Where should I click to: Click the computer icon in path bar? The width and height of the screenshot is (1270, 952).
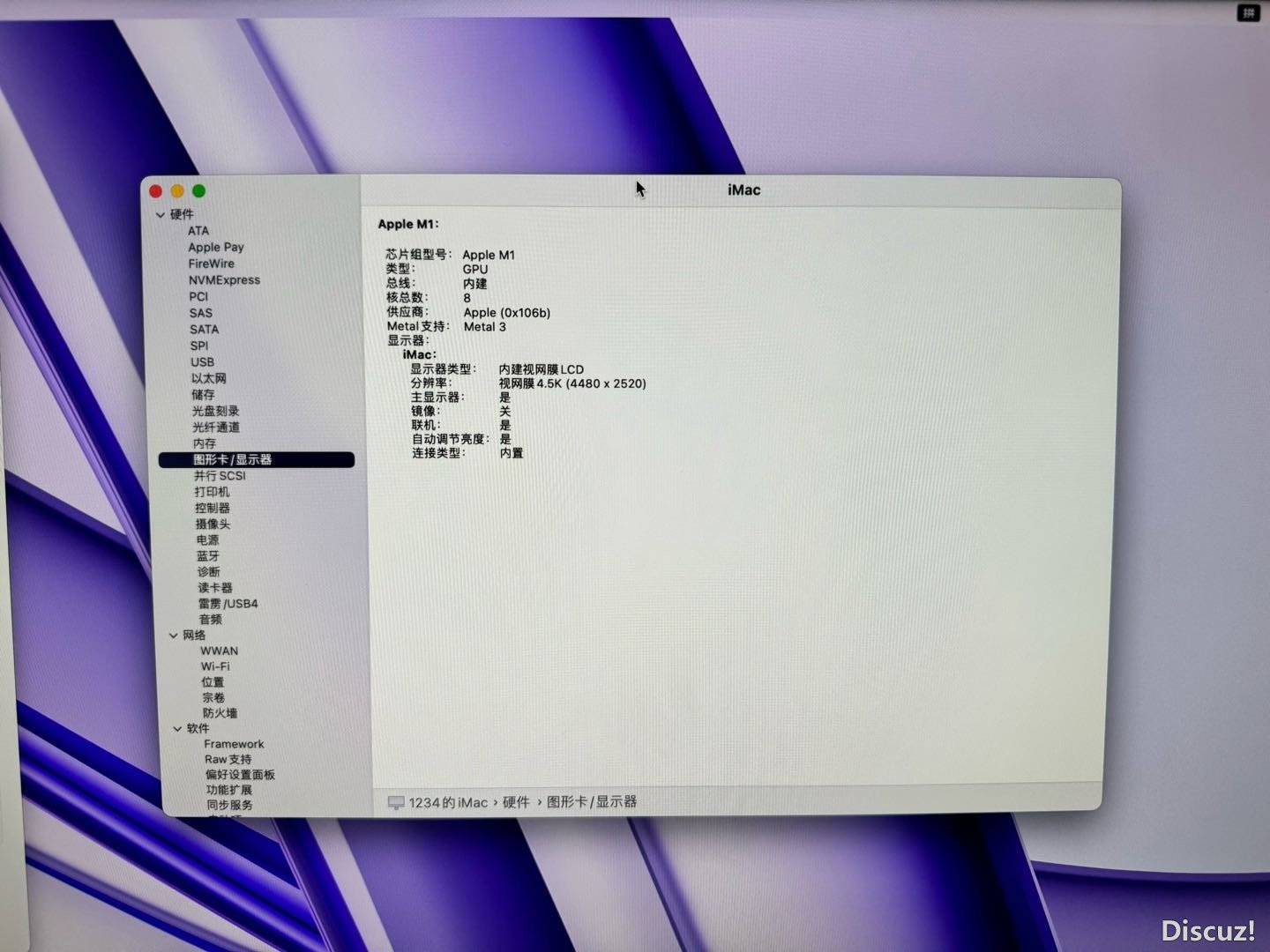point(396,803)
